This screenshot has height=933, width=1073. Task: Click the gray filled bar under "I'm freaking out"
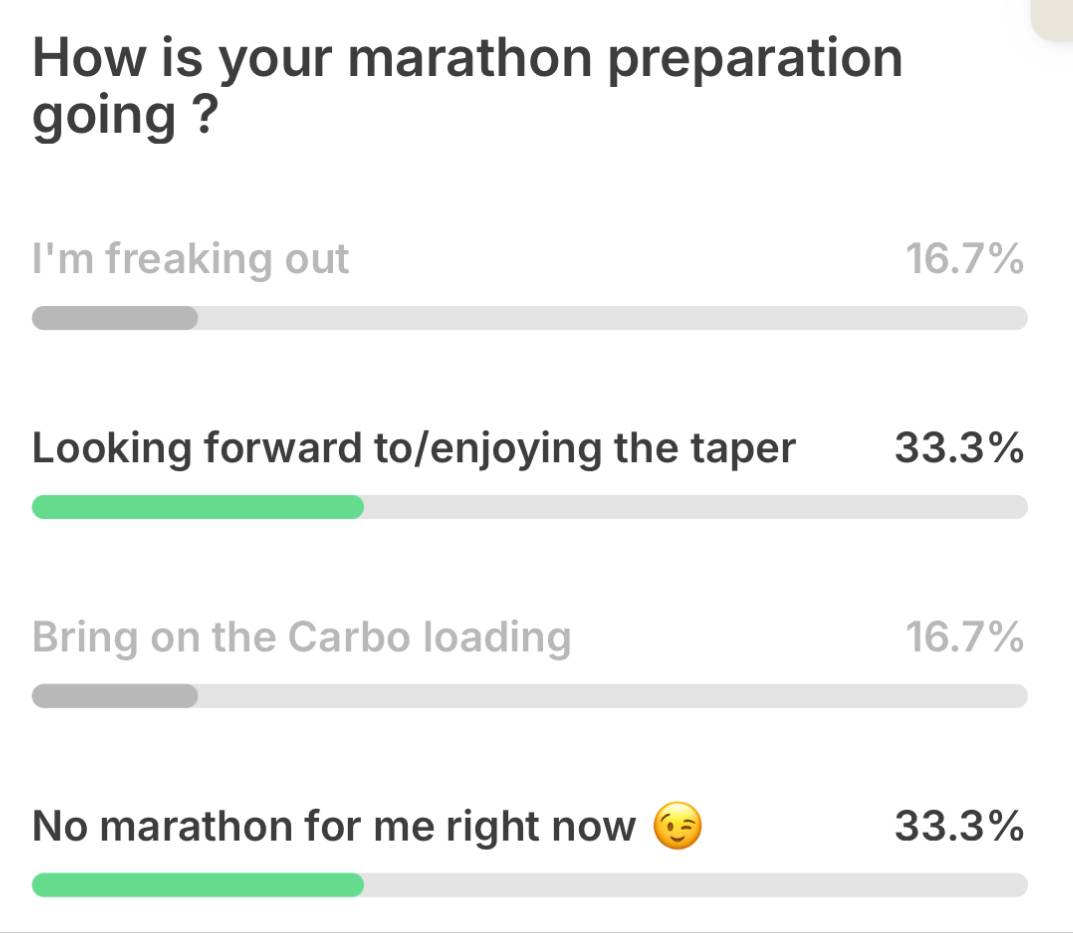(115, 318)
